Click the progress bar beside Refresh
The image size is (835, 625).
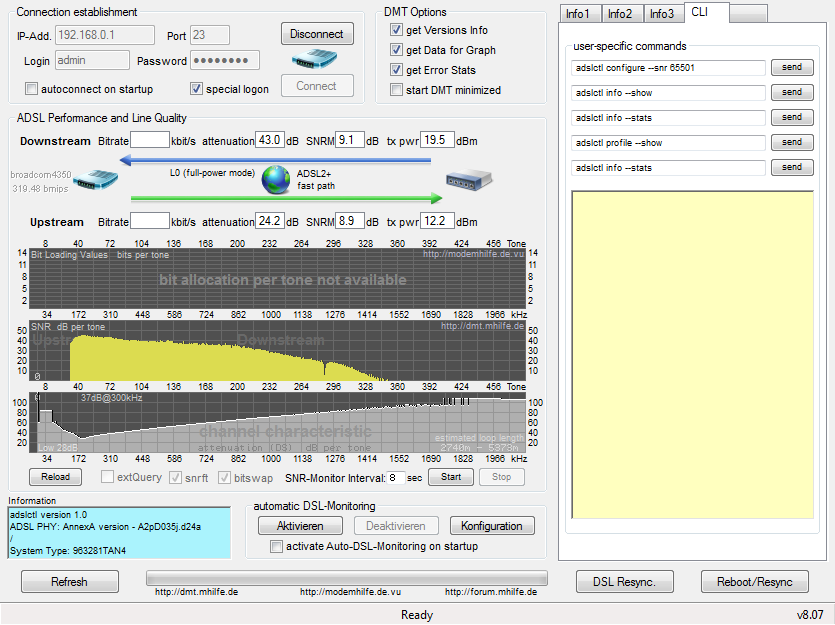347,579
